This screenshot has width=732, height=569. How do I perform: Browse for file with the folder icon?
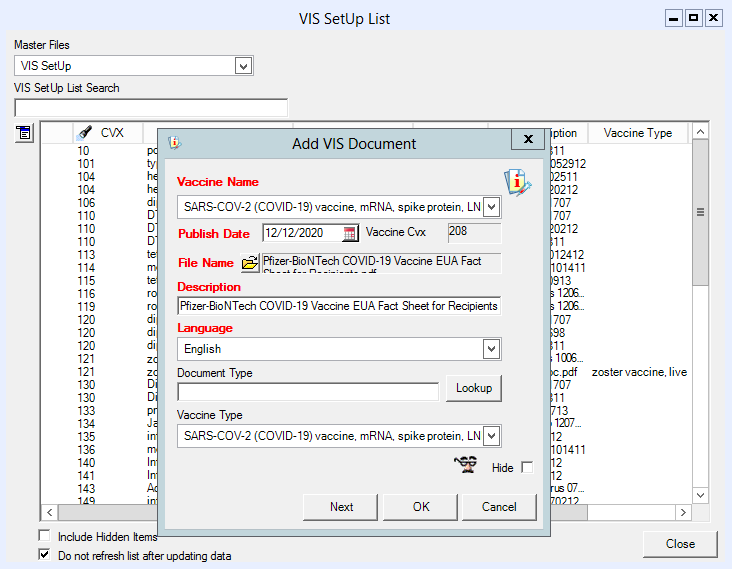click(x=250, y=263)
